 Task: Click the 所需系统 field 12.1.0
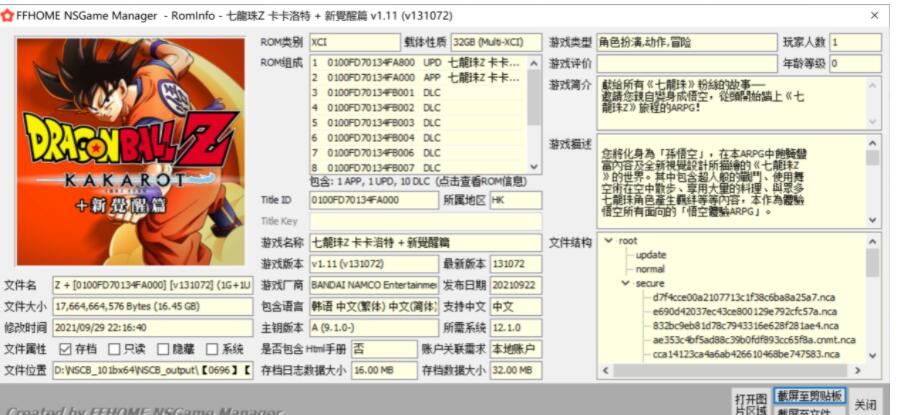[x=515, y=328]
